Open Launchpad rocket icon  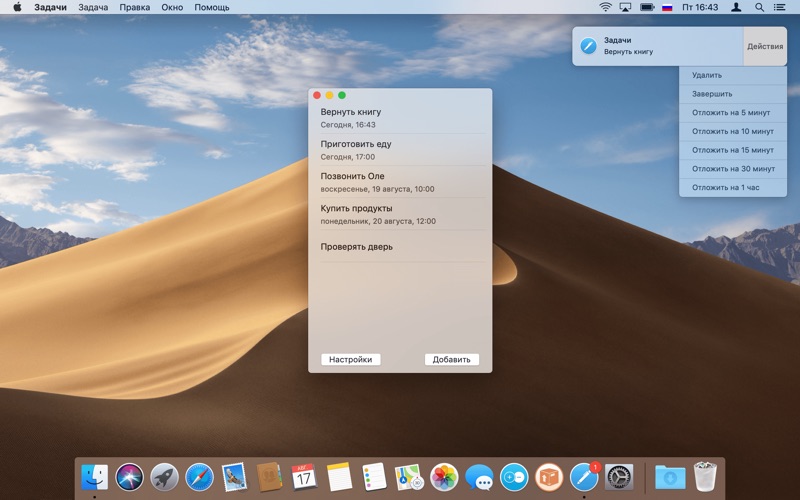point(164,478)
